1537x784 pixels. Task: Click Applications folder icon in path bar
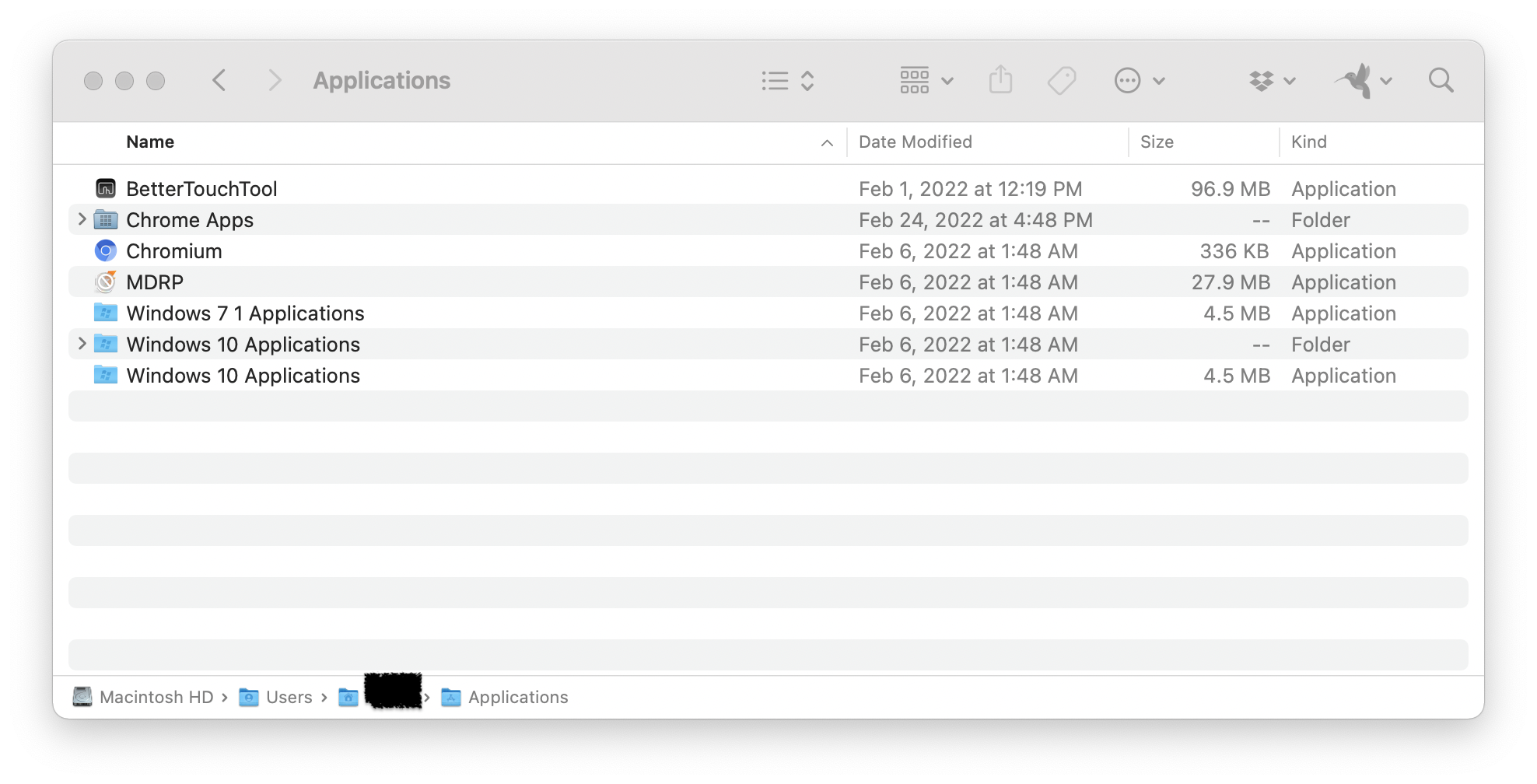(451, 697)
